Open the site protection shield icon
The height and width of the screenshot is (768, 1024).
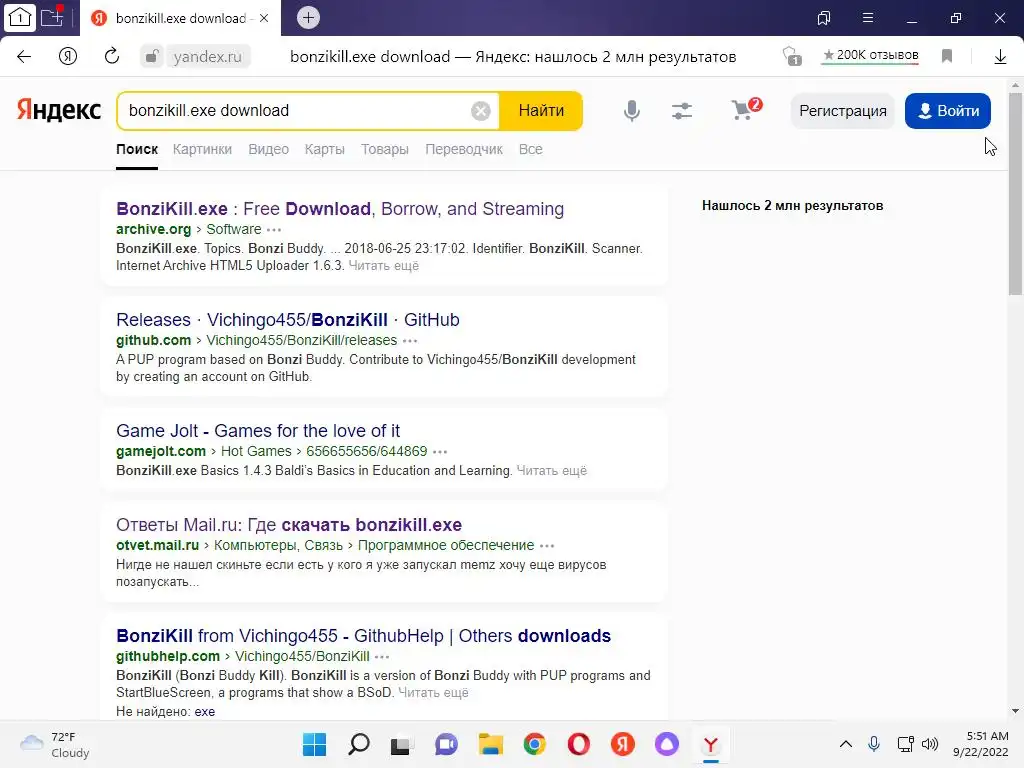792,56
